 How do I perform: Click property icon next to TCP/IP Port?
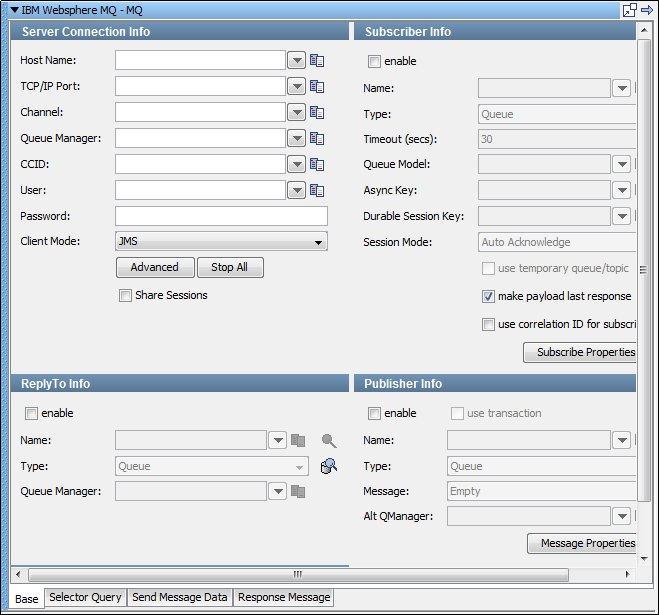pyautogui.click(x=317, y=87)
